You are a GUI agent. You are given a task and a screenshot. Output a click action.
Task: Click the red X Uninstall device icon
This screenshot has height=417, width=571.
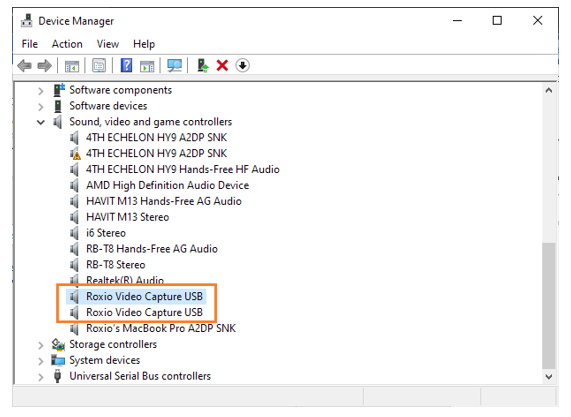(x=222, y=66)
